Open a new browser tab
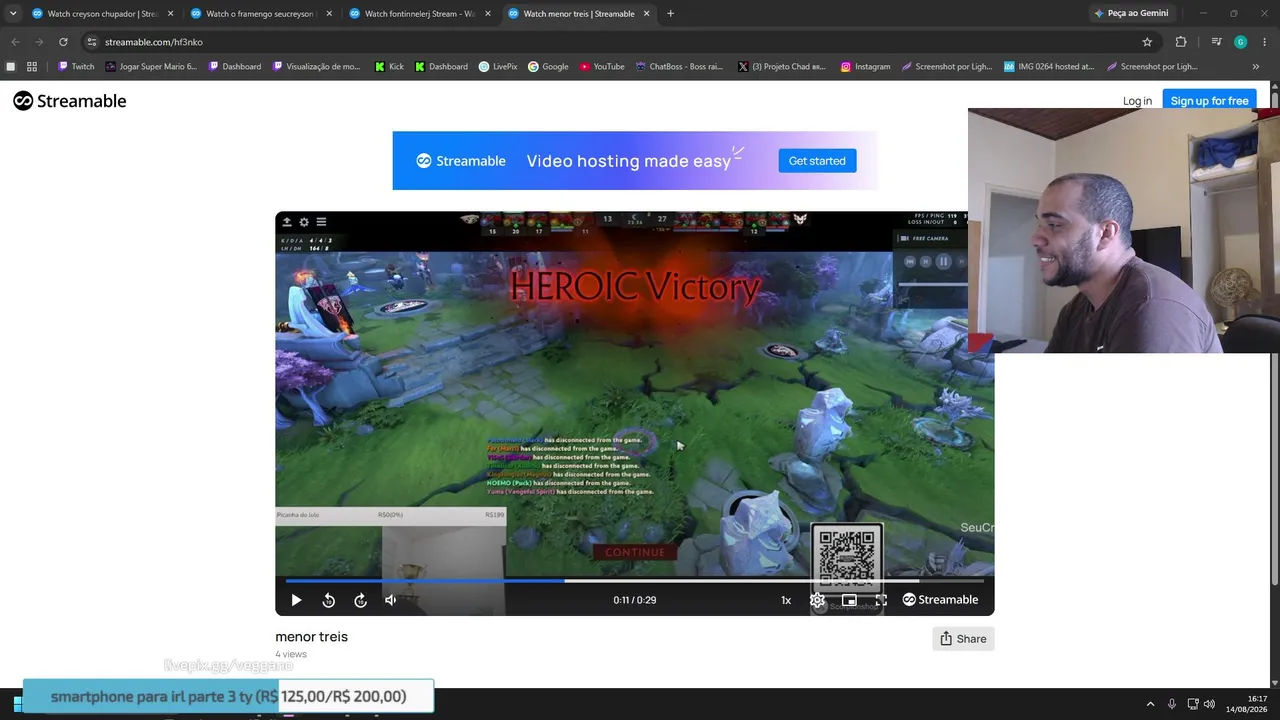This screenshot has height=720, width=1280. tap(670, 14)
